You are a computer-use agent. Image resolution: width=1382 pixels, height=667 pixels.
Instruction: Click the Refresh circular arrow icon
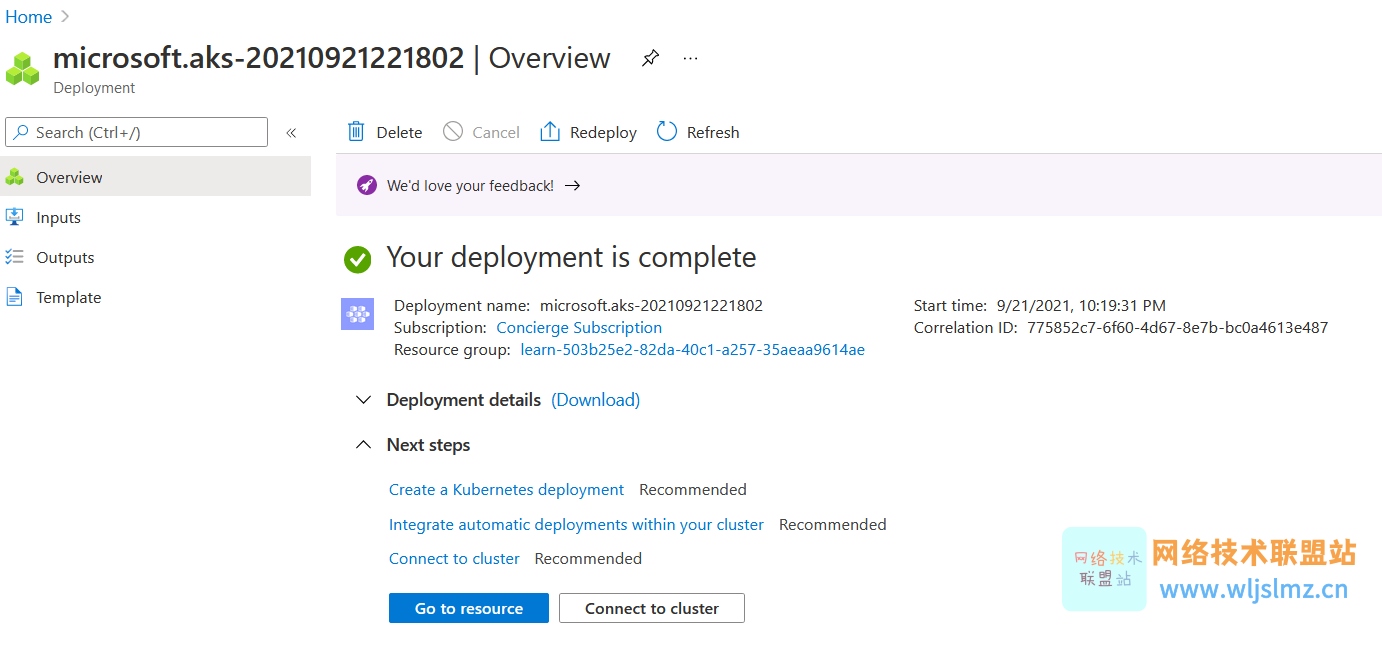coord(667,132)
